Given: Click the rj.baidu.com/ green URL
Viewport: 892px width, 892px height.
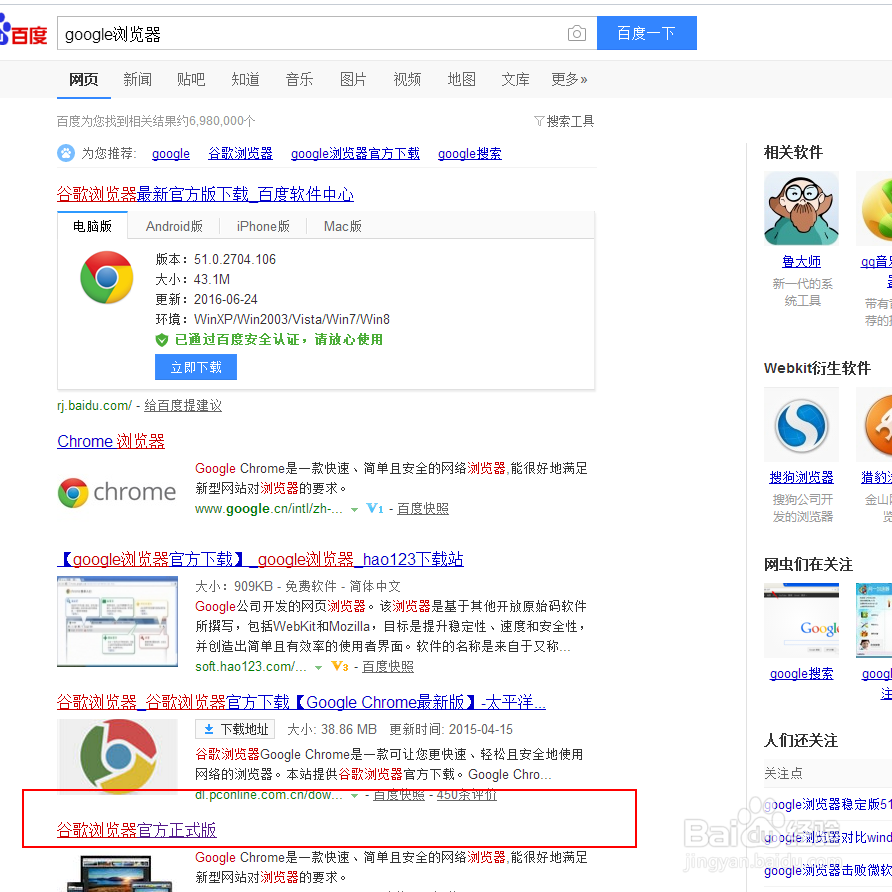Looking at the screenshot, I should (94, 406).
